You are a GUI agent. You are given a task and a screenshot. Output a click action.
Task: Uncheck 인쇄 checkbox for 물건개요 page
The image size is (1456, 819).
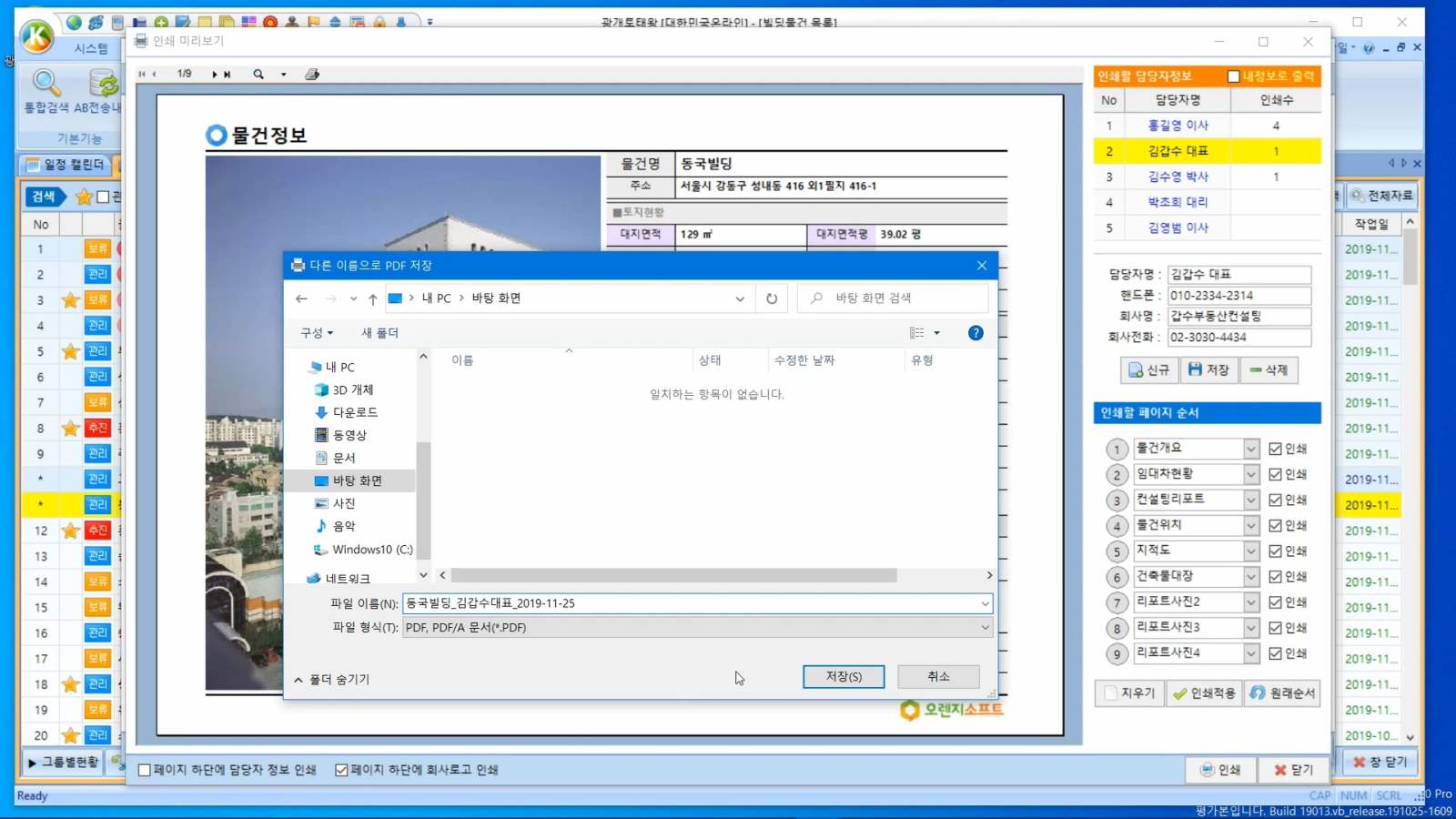click(x=1275, y=449)
